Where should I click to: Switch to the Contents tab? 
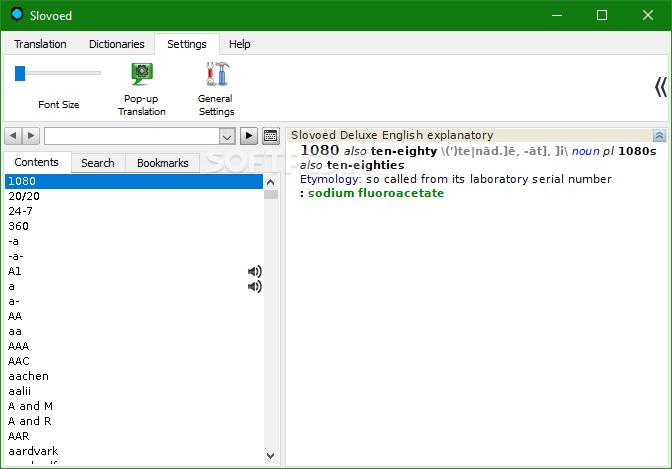click(x=36, y=162)
